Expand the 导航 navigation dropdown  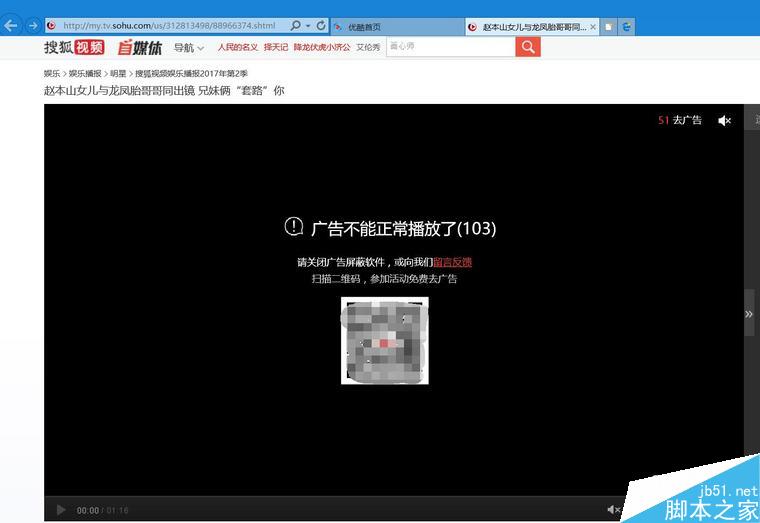tap(189, 48)
